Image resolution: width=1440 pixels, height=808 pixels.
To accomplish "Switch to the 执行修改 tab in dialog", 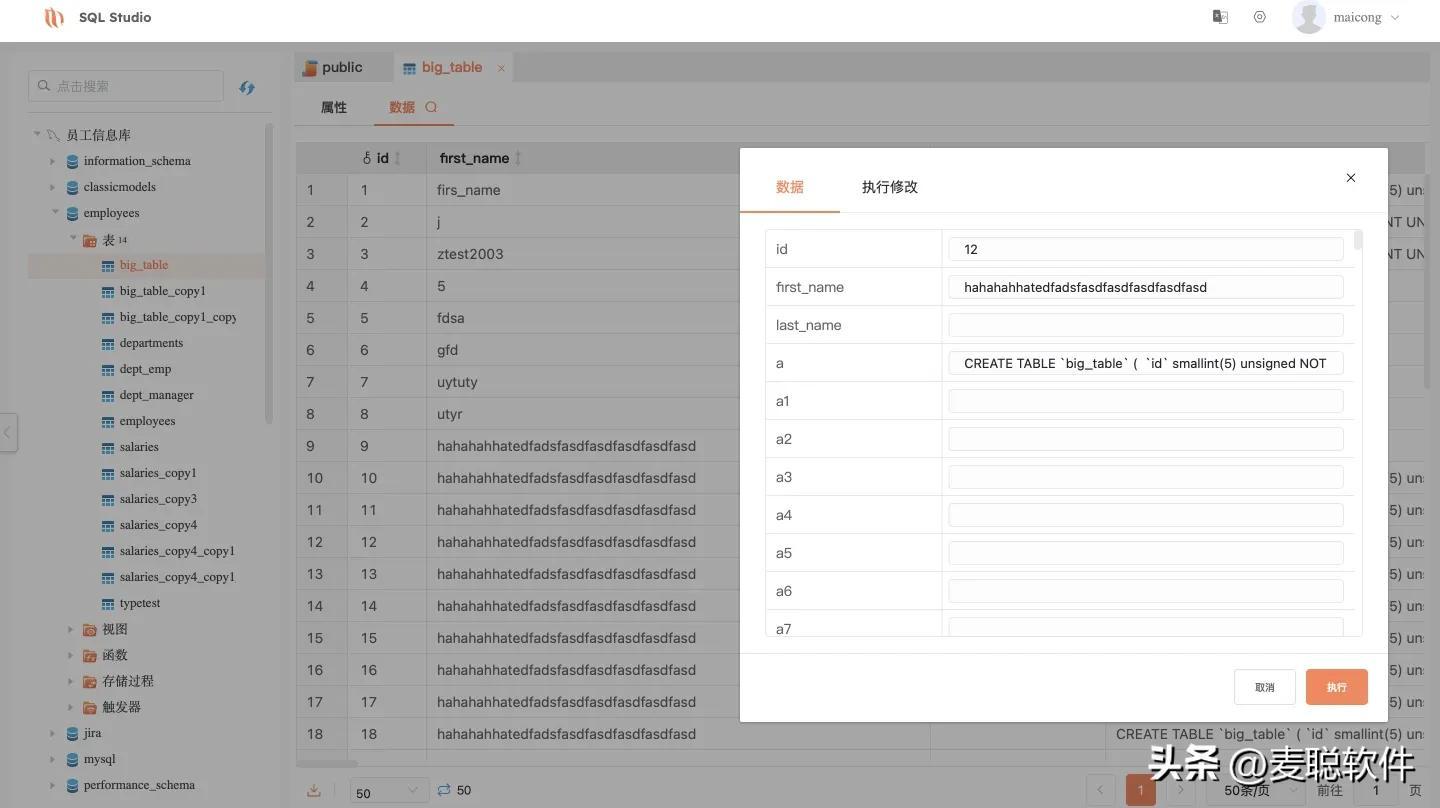I will tap(889, 187).
